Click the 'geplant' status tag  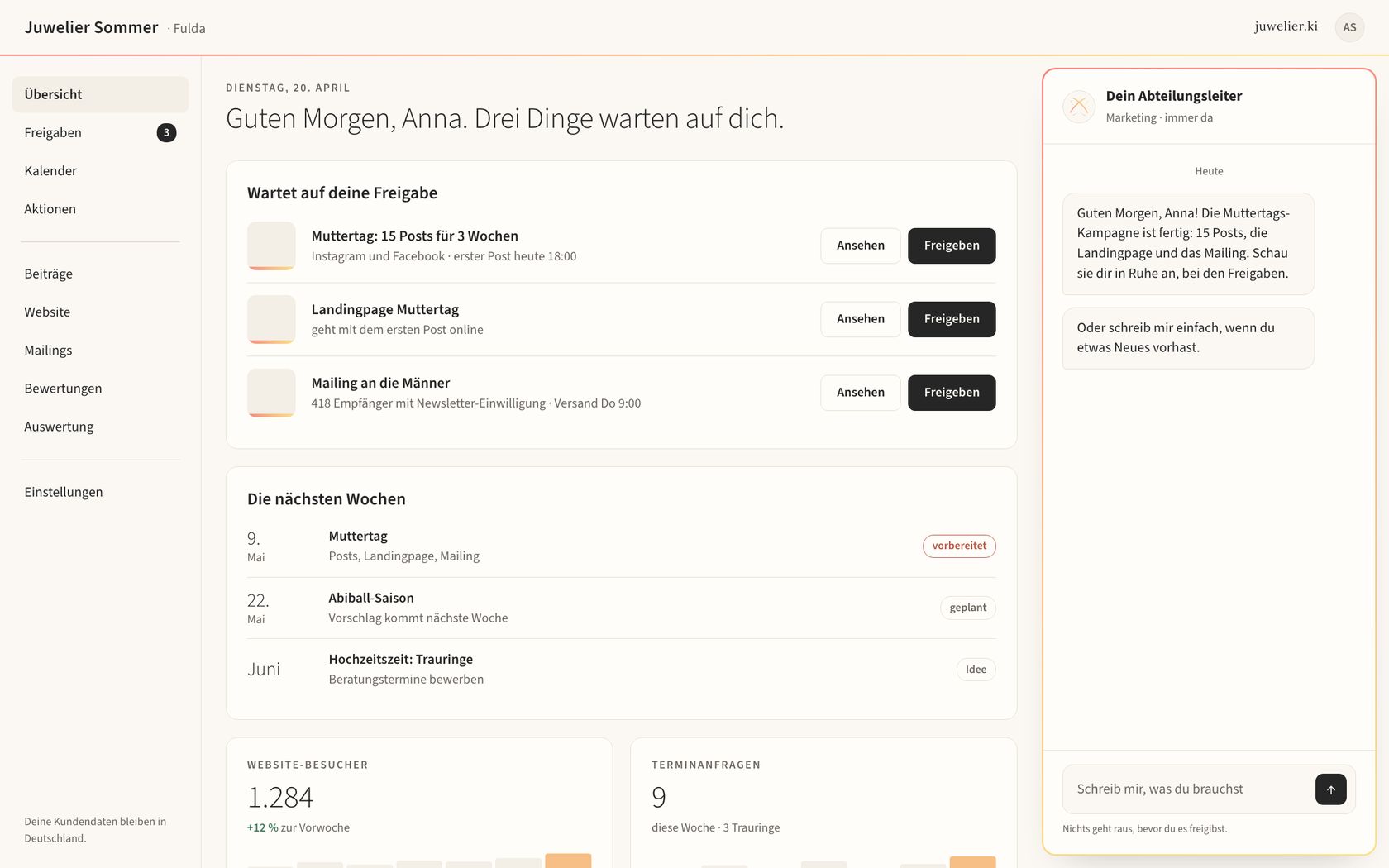pos(967,608)
